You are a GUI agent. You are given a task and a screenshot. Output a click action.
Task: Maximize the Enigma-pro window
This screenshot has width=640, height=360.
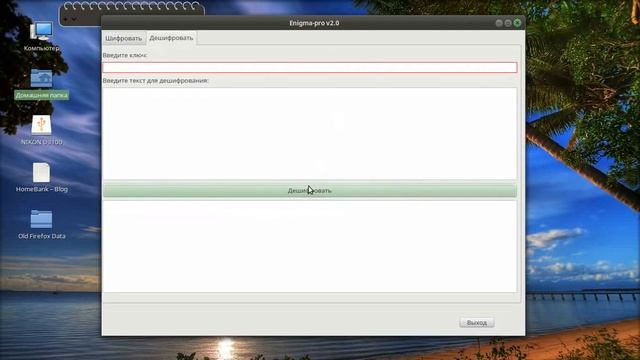(x=508, y=23)
